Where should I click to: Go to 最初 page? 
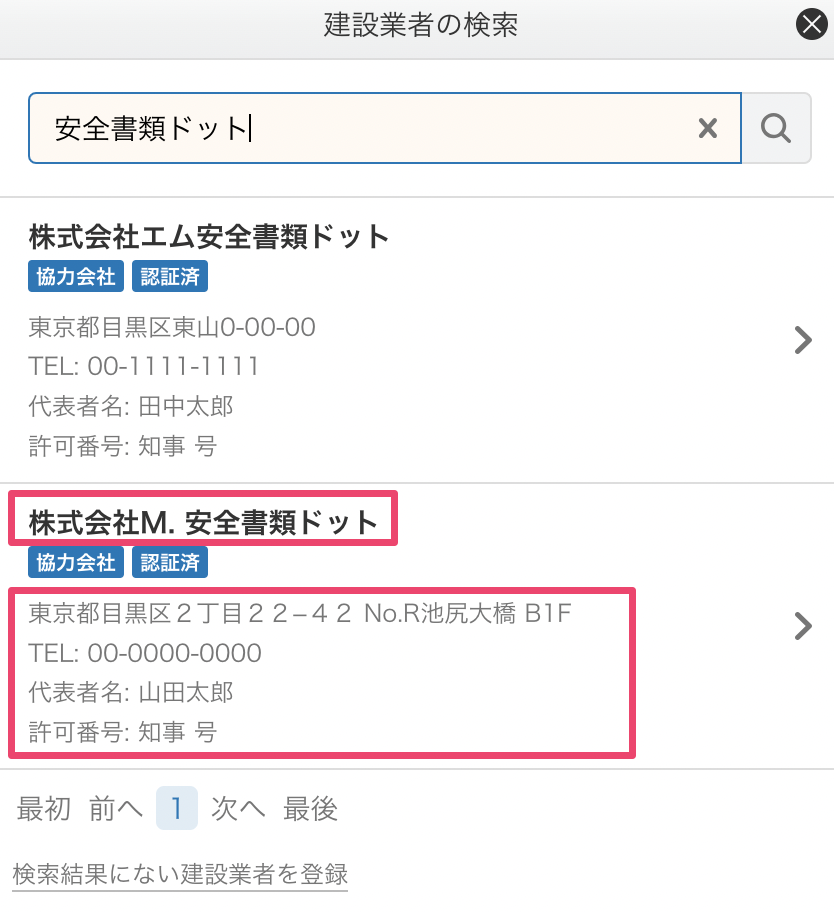pyautogui.click(x=44, y=808)
